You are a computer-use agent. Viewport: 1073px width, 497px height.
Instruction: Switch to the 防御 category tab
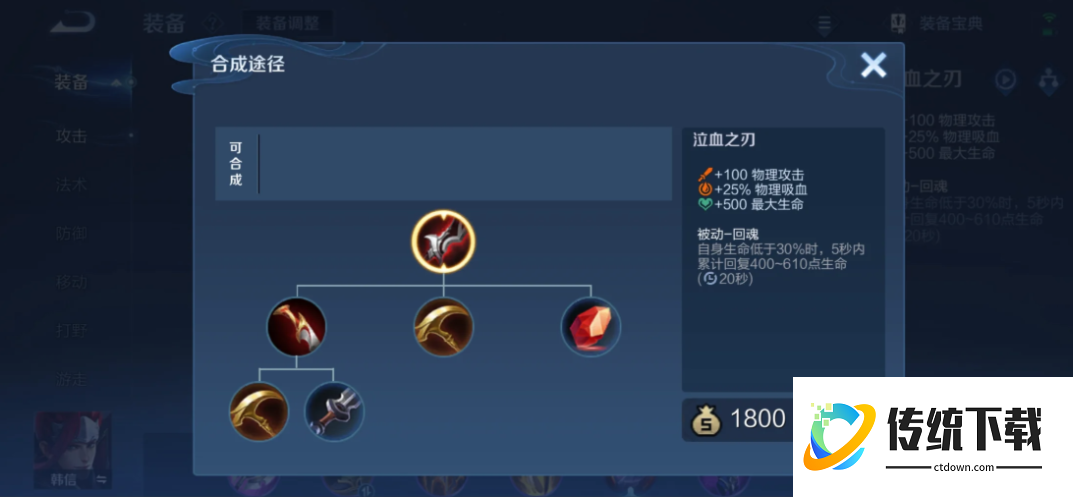point(71,233)
